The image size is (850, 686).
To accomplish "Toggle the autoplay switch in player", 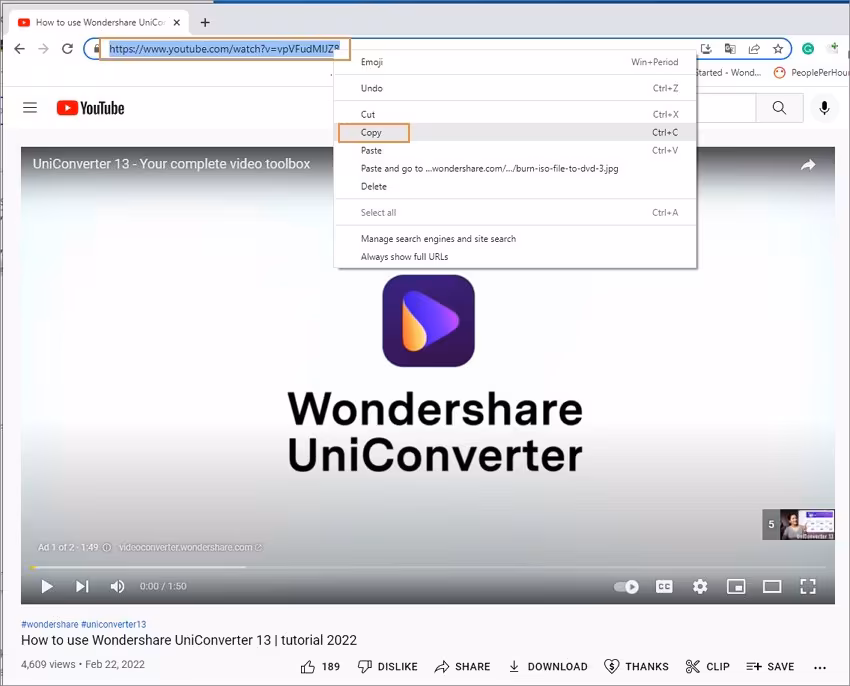I will (626, 586).
